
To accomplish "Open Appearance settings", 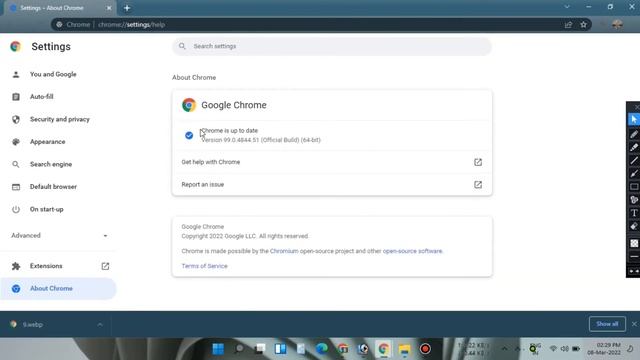I will coord(47,142).
